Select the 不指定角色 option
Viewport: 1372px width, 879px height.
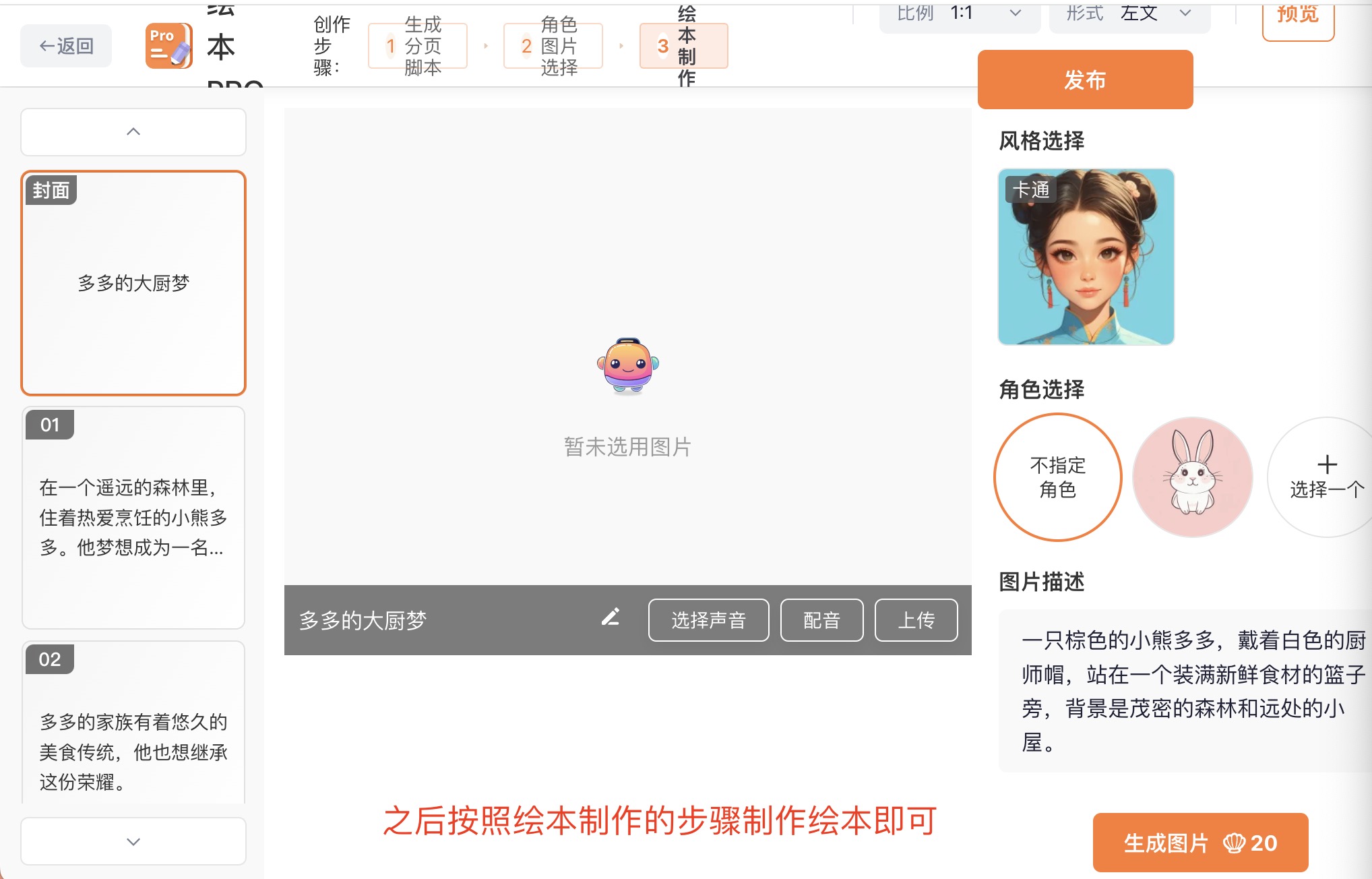click(1058, 477)
